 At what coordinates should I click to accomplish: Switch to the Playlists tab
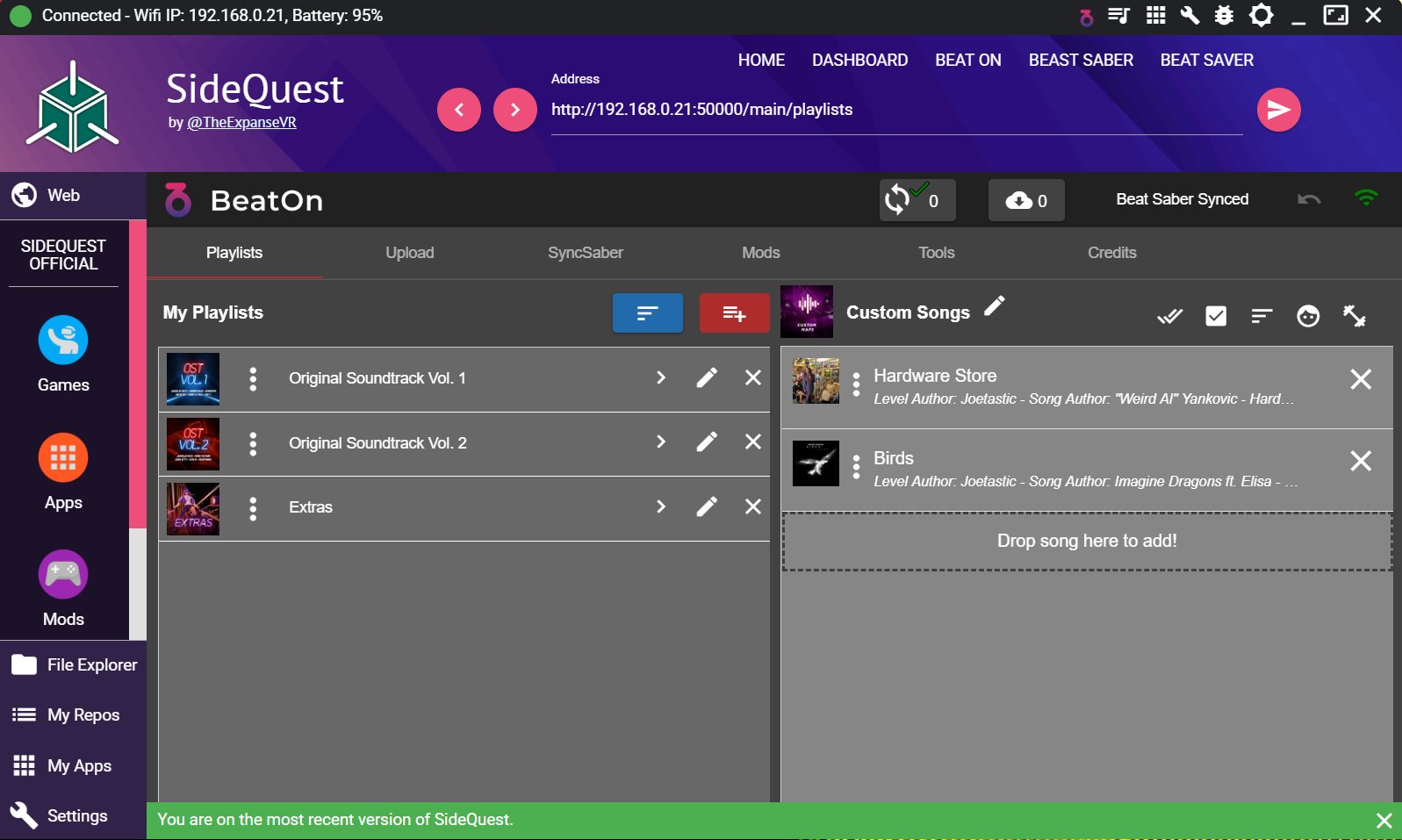click(234, 253)
